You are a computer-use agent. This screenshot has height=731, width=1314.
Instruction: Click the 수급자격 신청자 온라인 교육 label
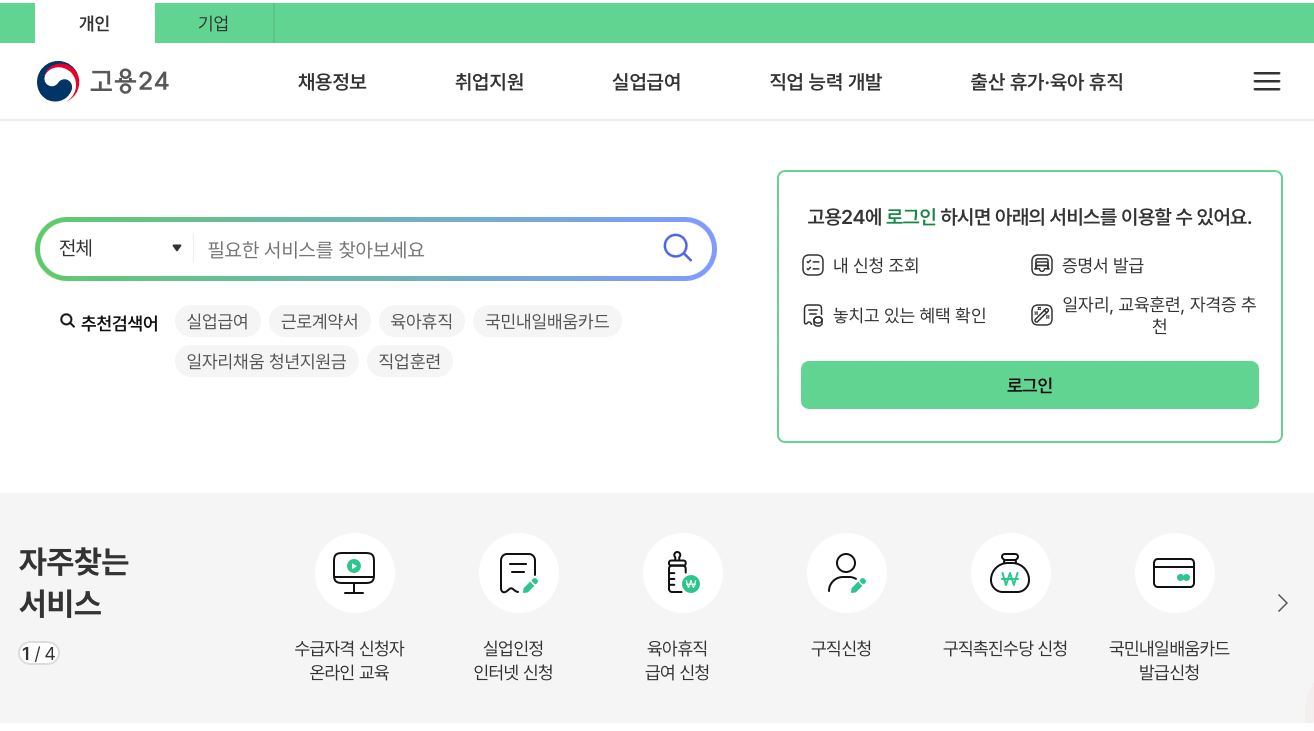[x=349, y=660]
